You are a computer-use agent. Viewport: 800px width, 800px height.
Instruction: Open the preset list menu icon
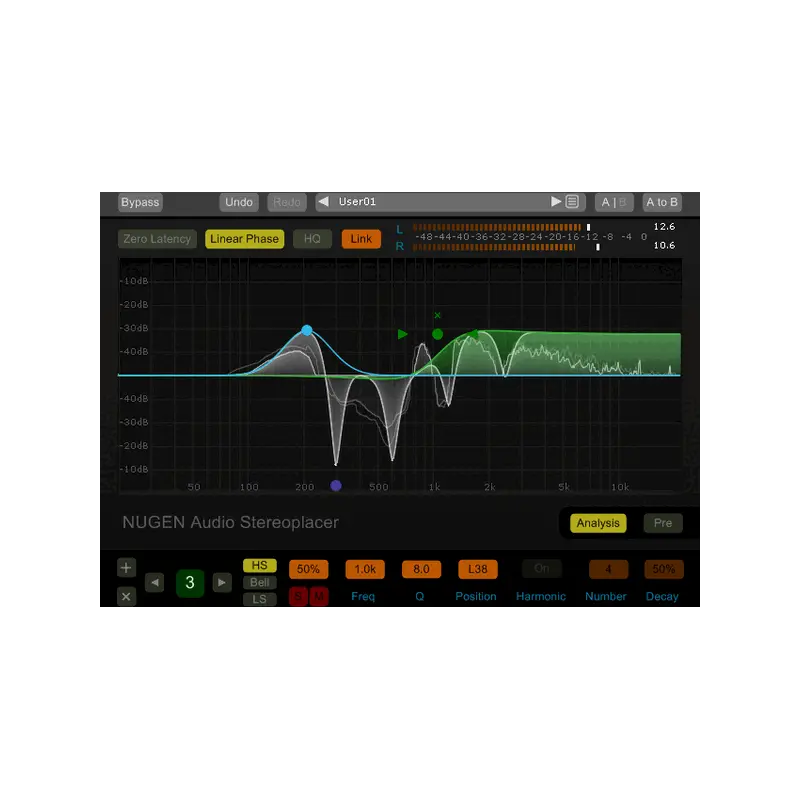pos(572,202)
